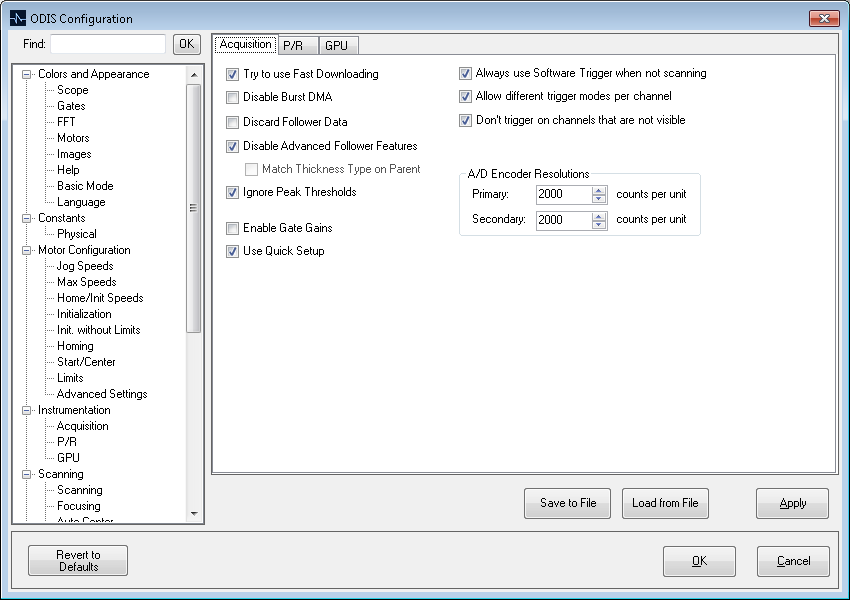Click the Save to File button
The height and width of the screenshot is (600, 850).
(567, 503)
